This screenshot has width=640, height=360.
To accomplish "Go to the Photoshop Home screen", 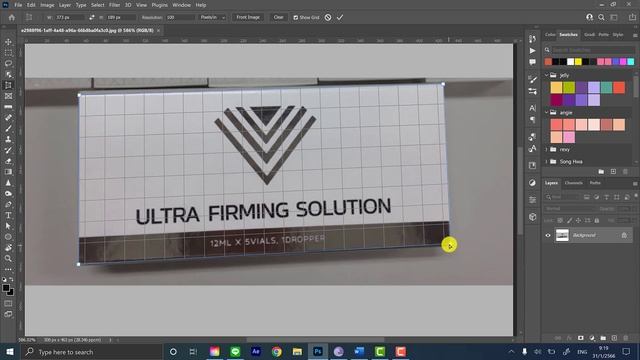I will [x=11, y=17].
